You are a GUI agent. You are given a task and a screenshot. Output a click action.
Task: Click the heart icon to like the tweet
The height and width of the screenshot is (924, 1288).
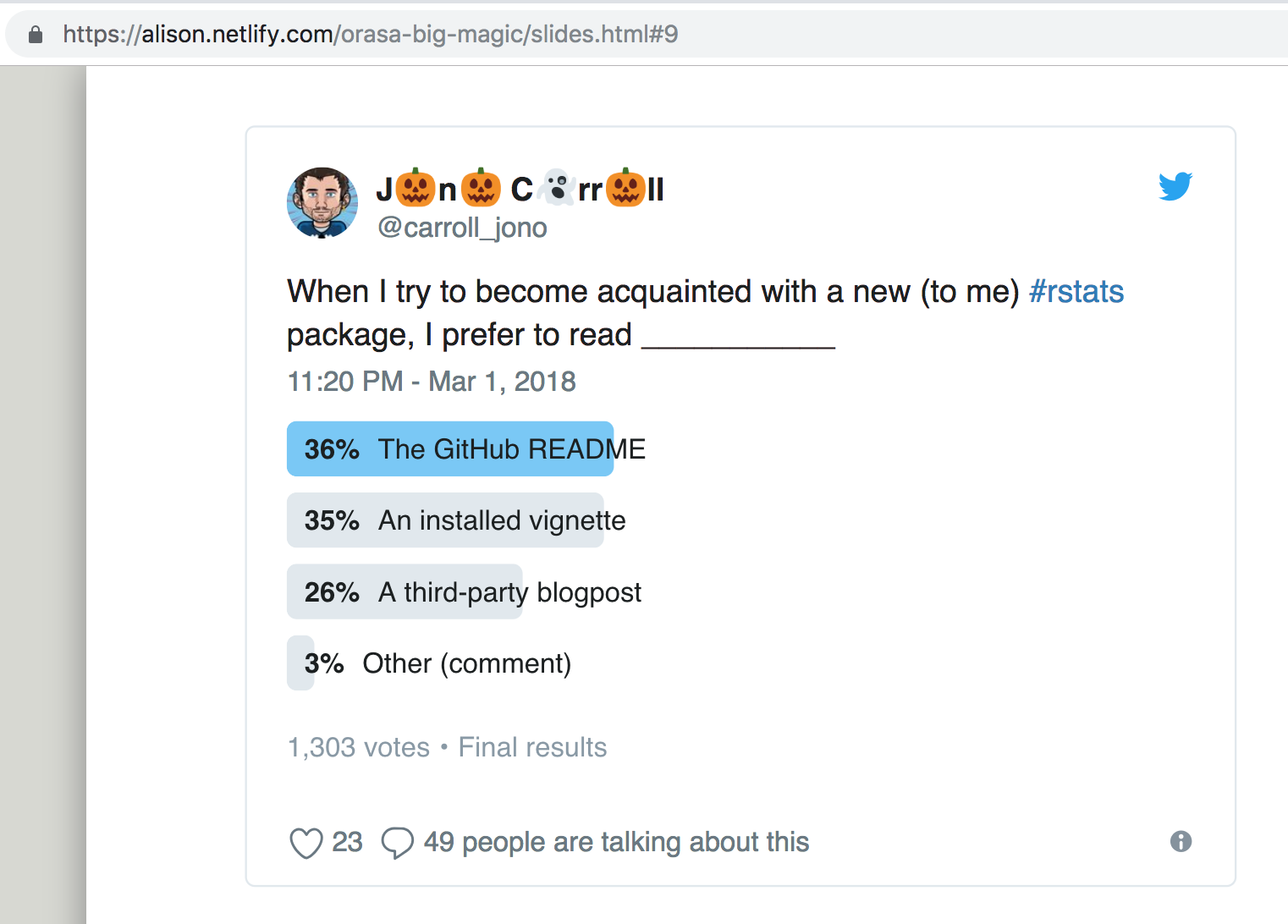point(306,843)
